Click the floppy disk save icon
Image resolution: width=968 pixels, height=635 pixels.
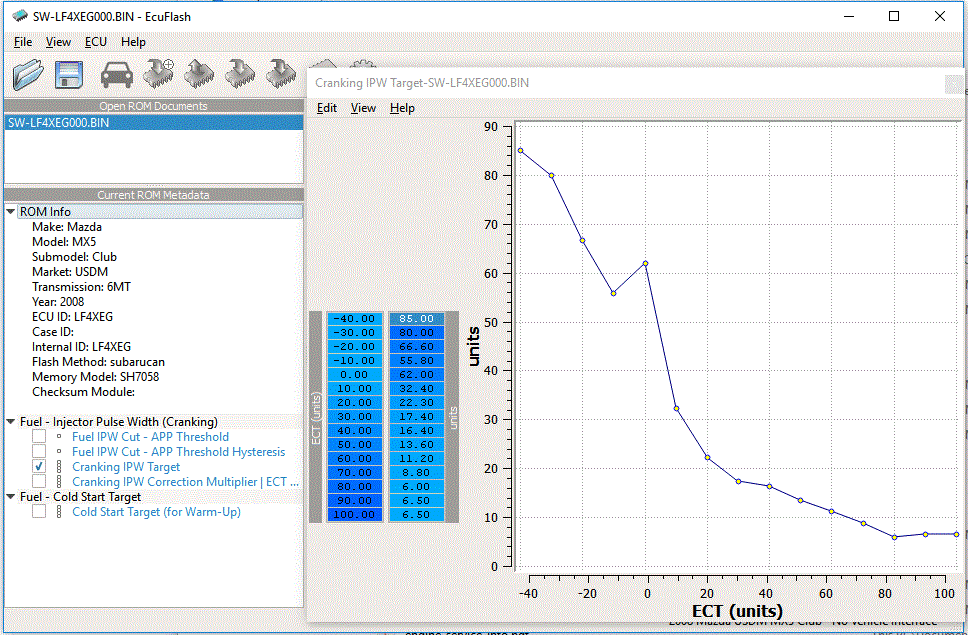coord(69,74)
